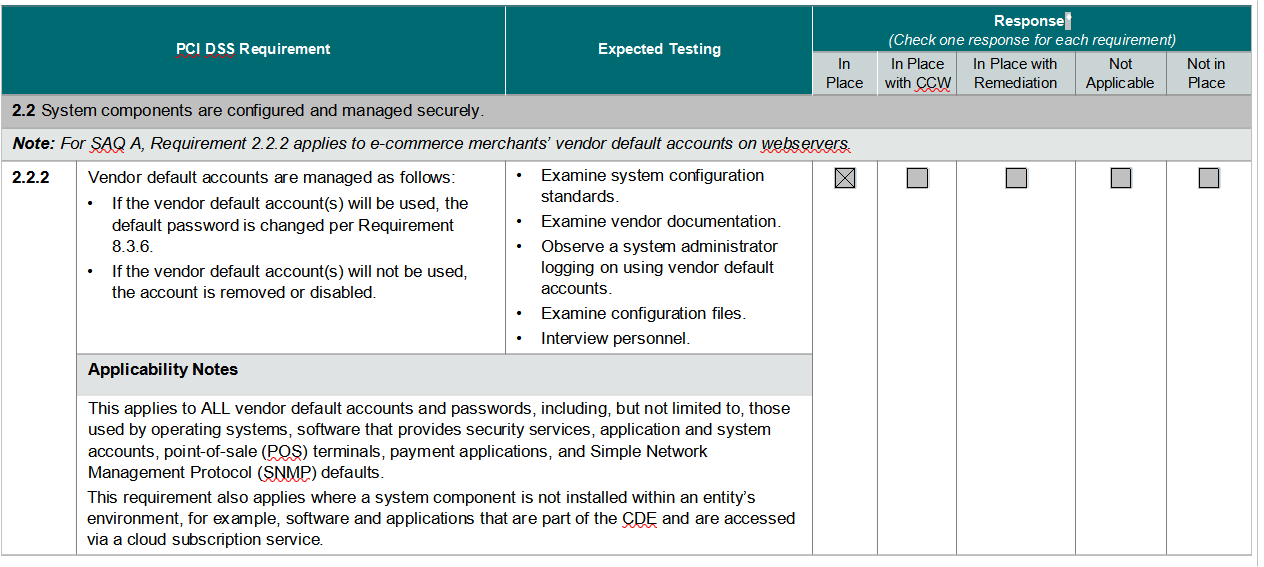Check the In Place with CCW checkbox
Screen dimensions: 1264x567
pos(917,179)
